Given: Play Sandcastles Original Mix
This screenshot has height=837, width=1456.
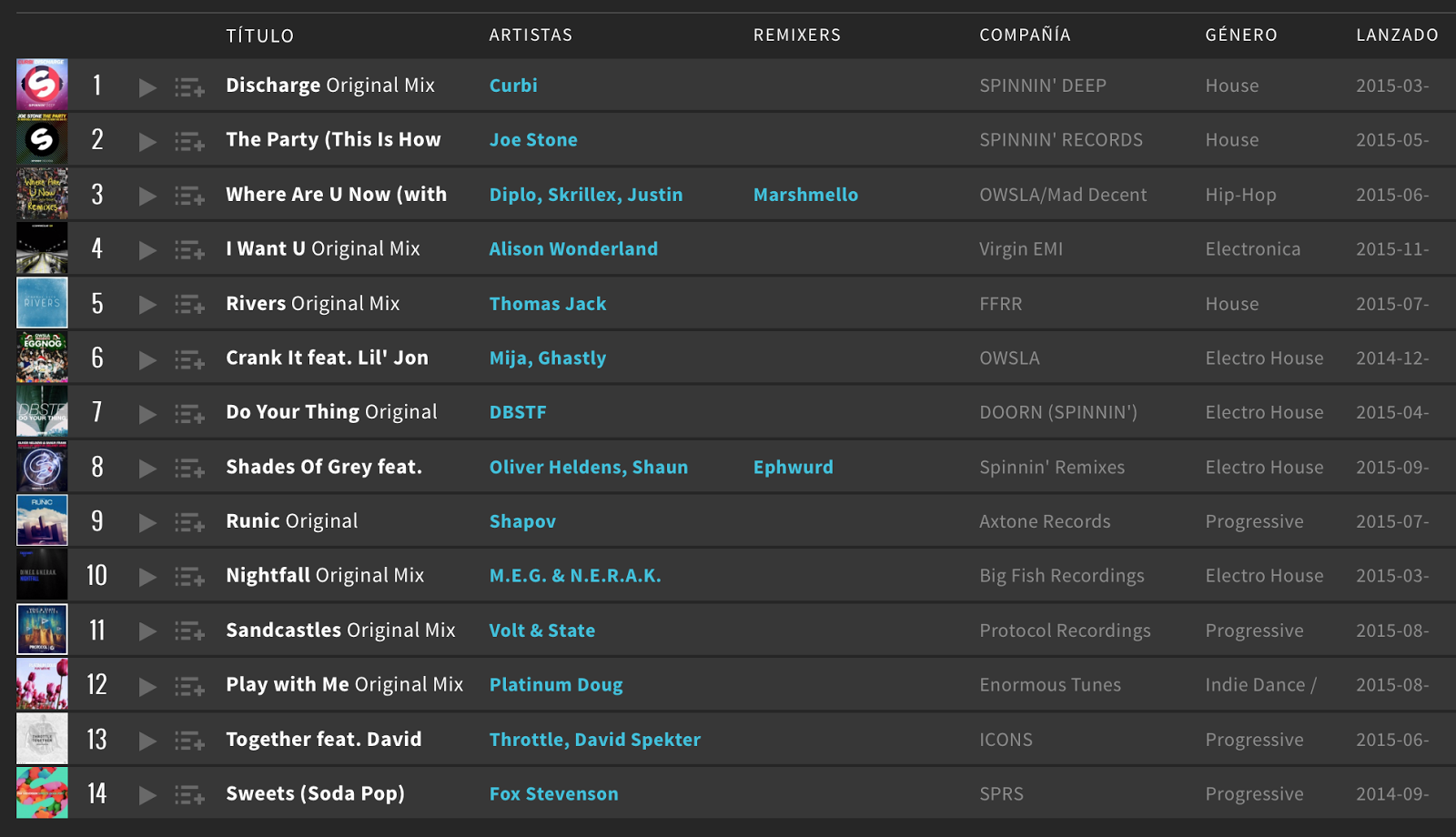Looking at the screenshot, I should (146, 630).
